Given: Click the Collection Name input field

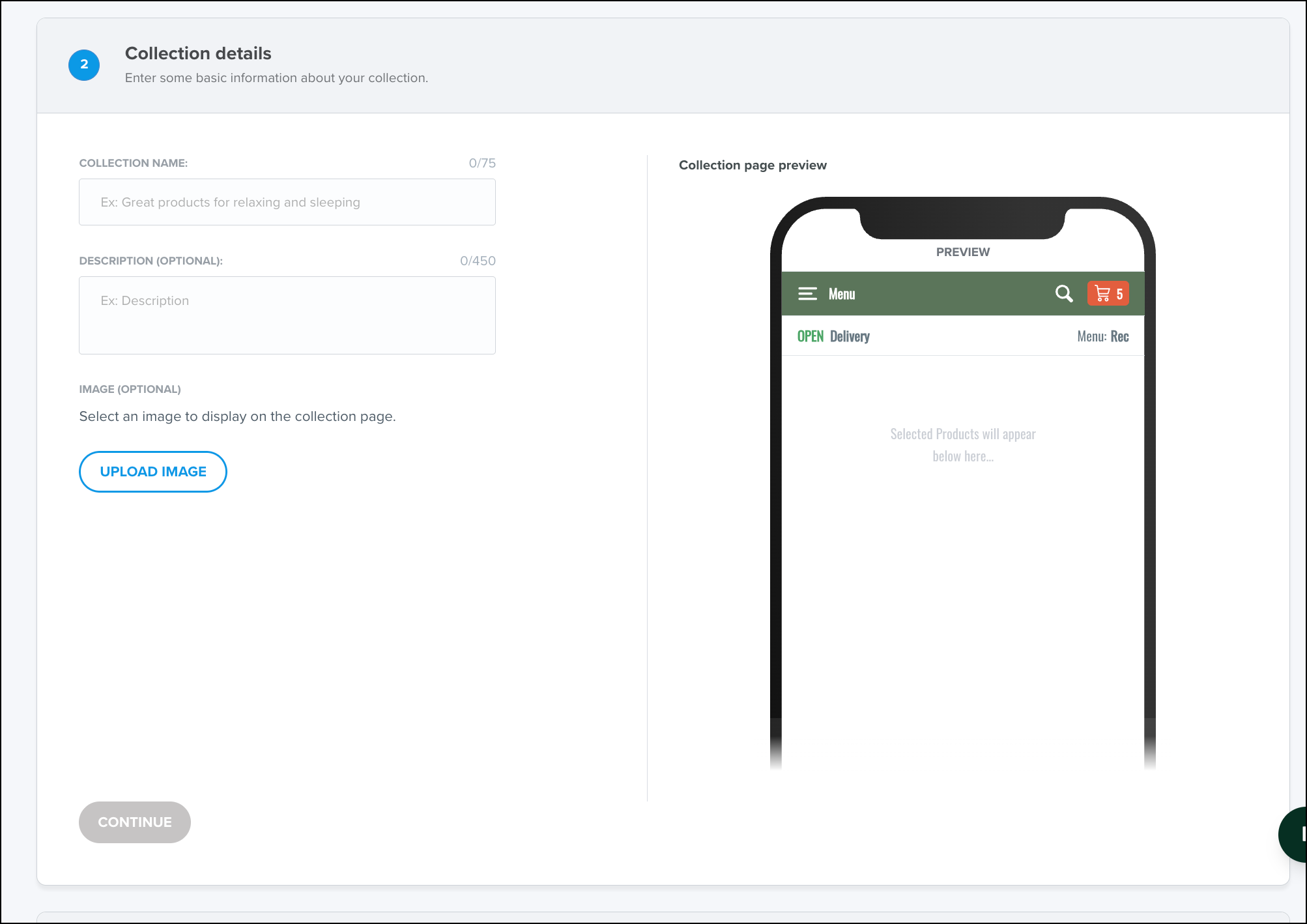Looking at the screenshot, I should [x=287, y=202].
